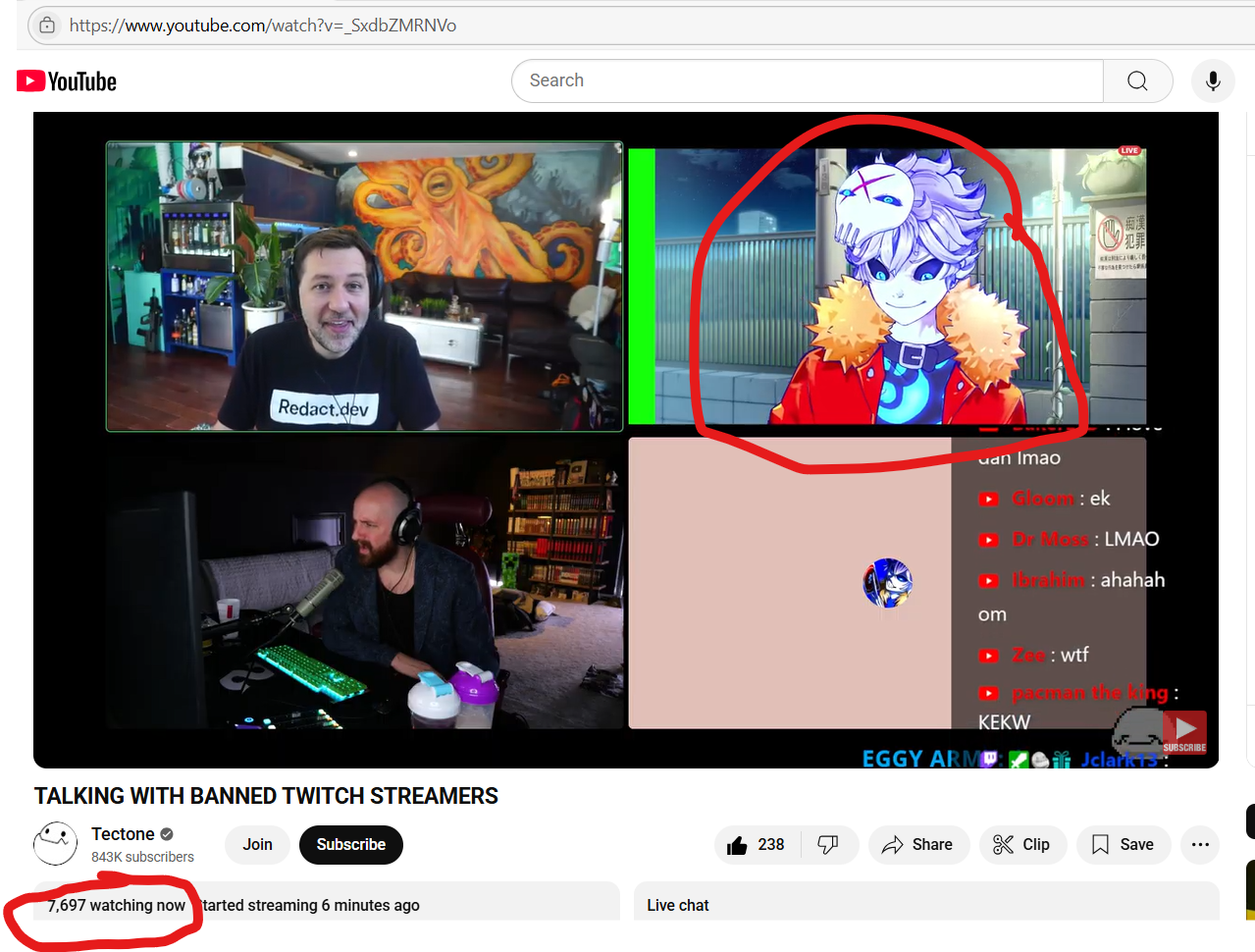Focus the YouTube search field
This screenshot has width=1255, height=952.
(x=808, y=80)
